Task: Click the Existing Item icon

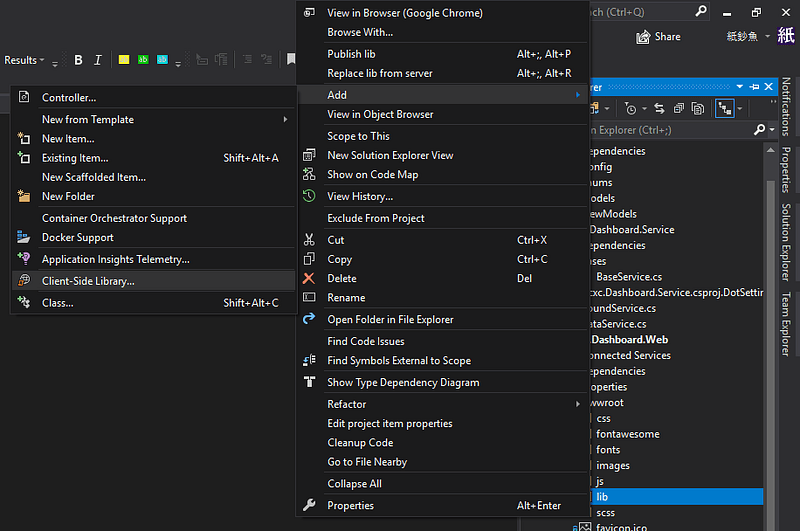Action: coord(24,158)
